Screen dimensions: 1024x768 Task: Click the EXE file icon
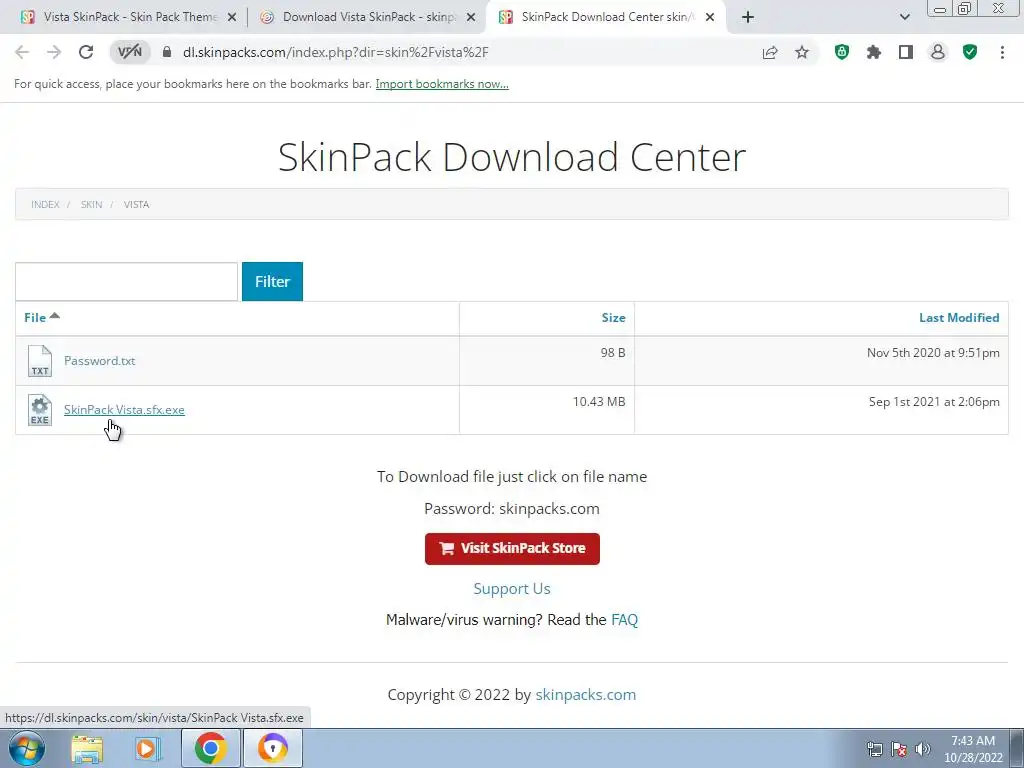(40, 410)
